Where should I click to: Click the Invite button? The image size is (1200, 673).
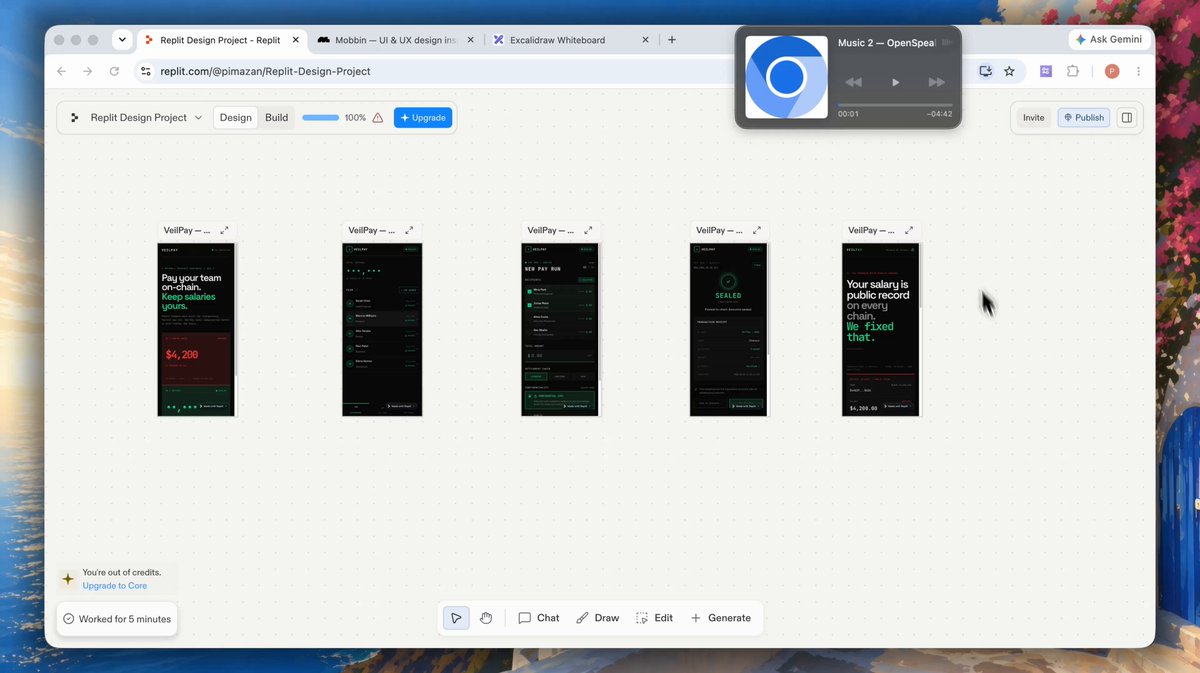(1034, 118)
